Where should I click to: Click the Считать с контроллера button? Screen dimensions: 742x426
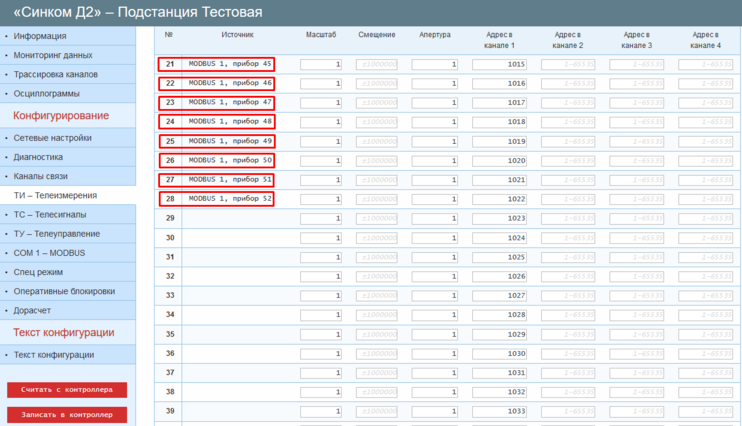coord(67,389)
